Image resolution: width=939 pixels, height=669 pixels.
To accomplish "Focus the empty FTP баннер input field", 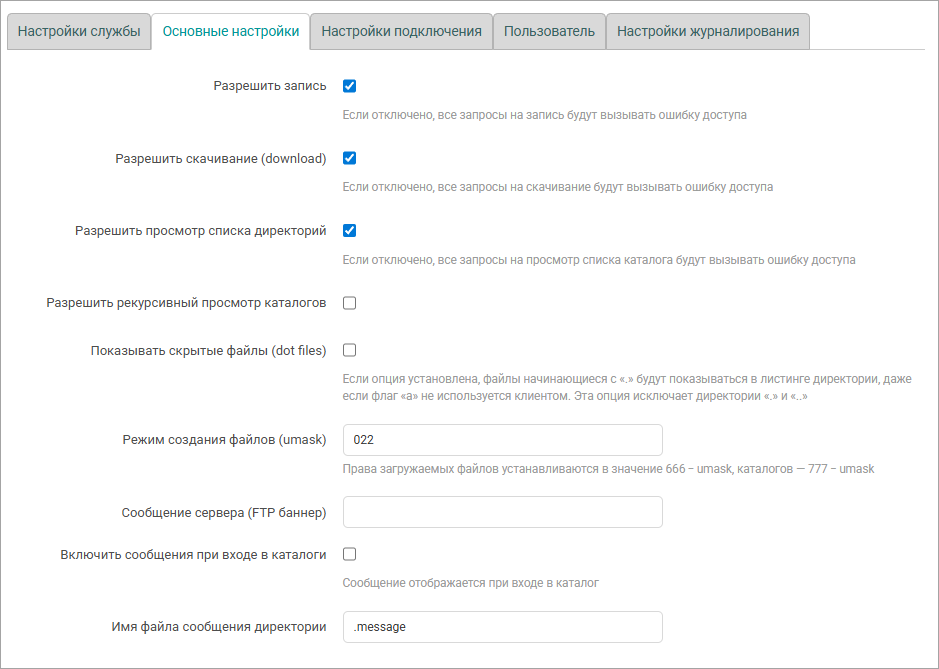I will 502,512.
